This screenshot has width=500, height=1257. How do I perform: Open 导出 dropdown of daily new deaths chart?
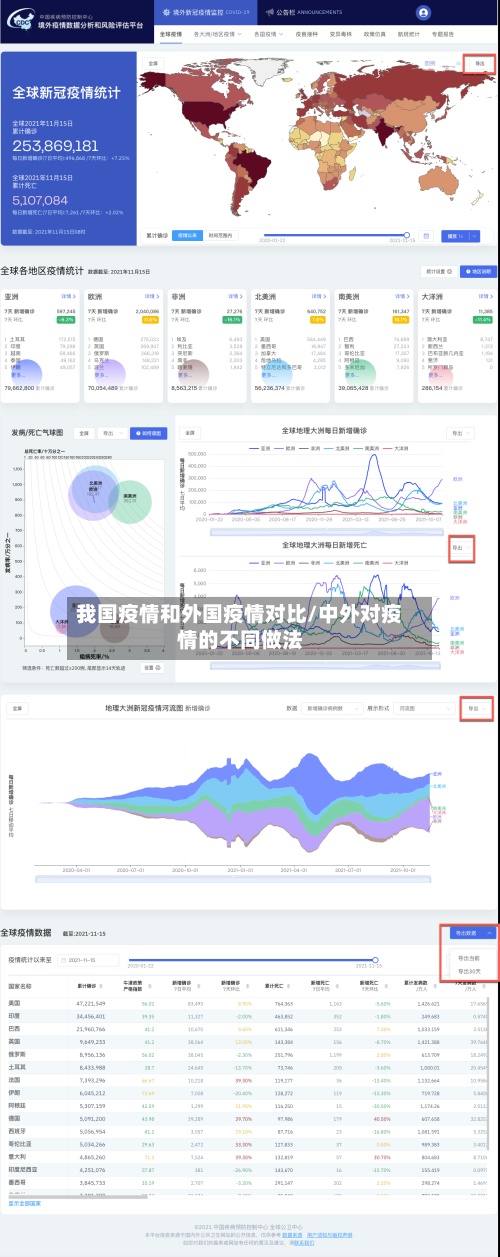coord(460,547)
